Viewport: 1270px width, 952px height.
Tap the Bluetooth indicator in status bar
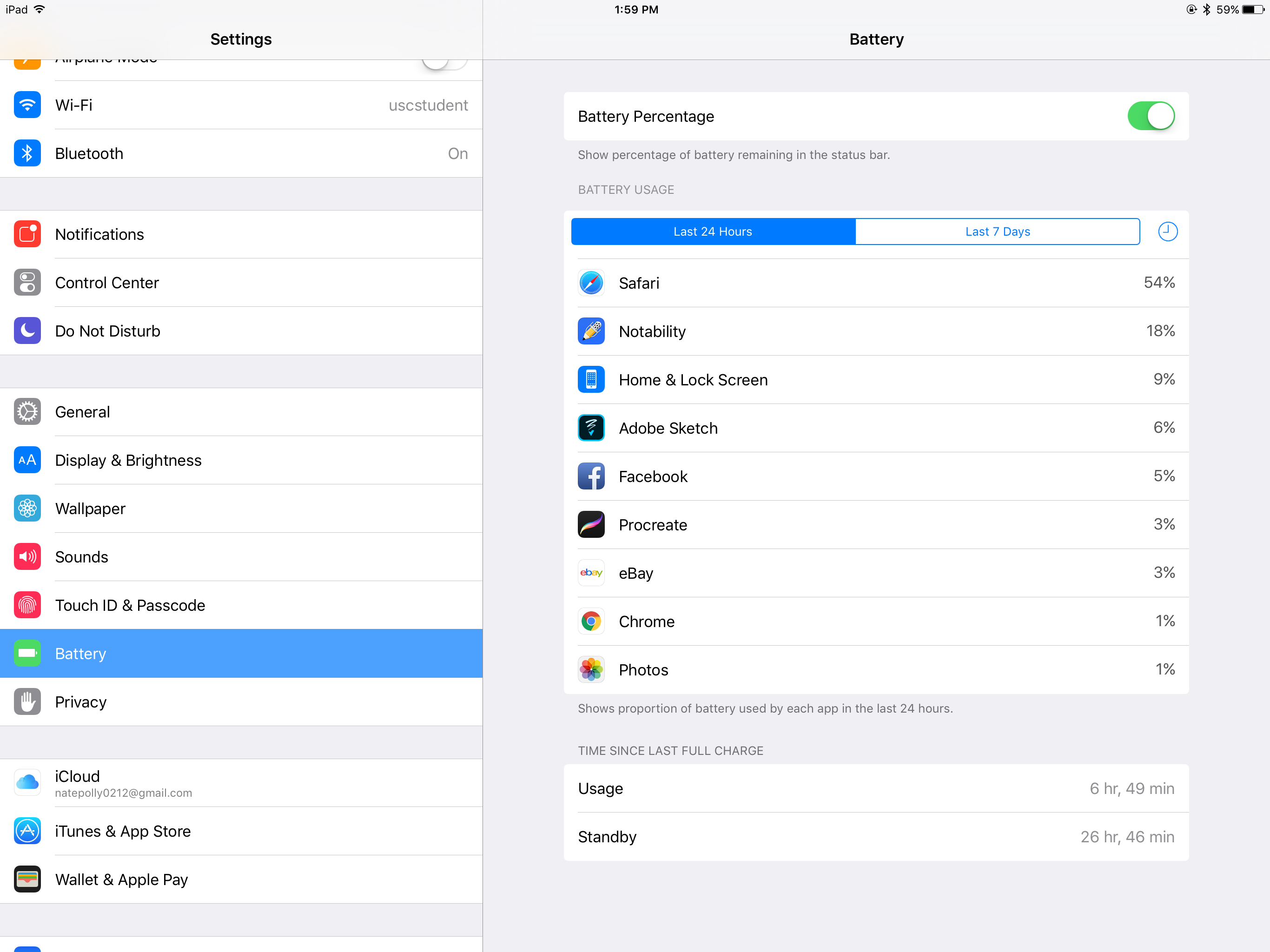pyautogui.click(x=1206, y=9)
